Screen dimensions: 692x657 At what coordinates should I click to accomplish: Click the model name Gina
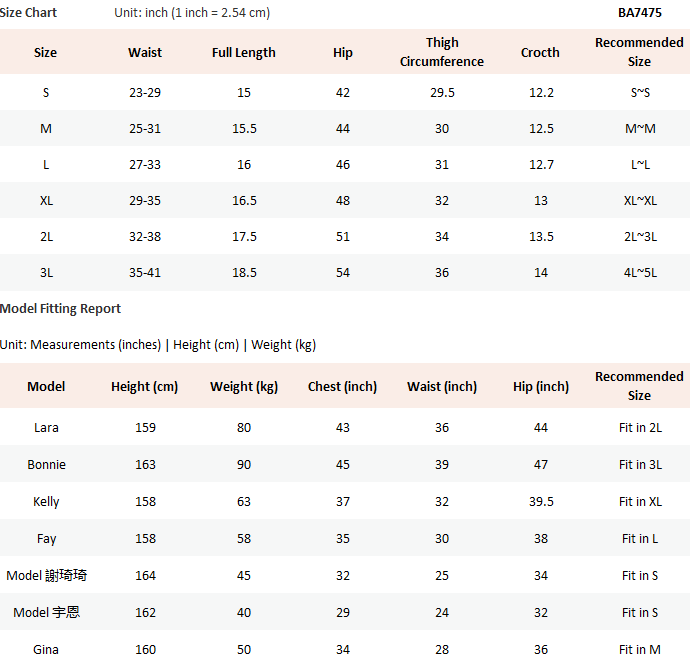pyautogui.click(x=46, y=649)
